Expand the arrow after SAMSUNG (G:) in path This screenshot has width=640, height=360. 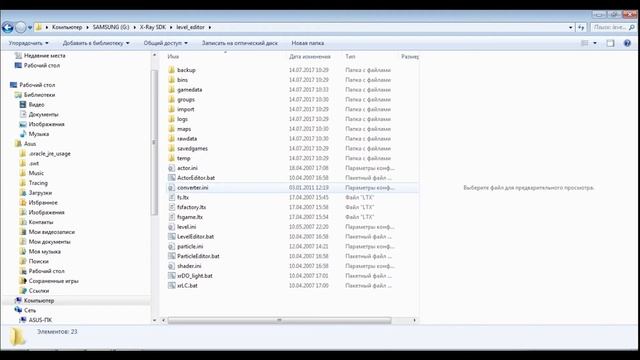click(134, 27)
